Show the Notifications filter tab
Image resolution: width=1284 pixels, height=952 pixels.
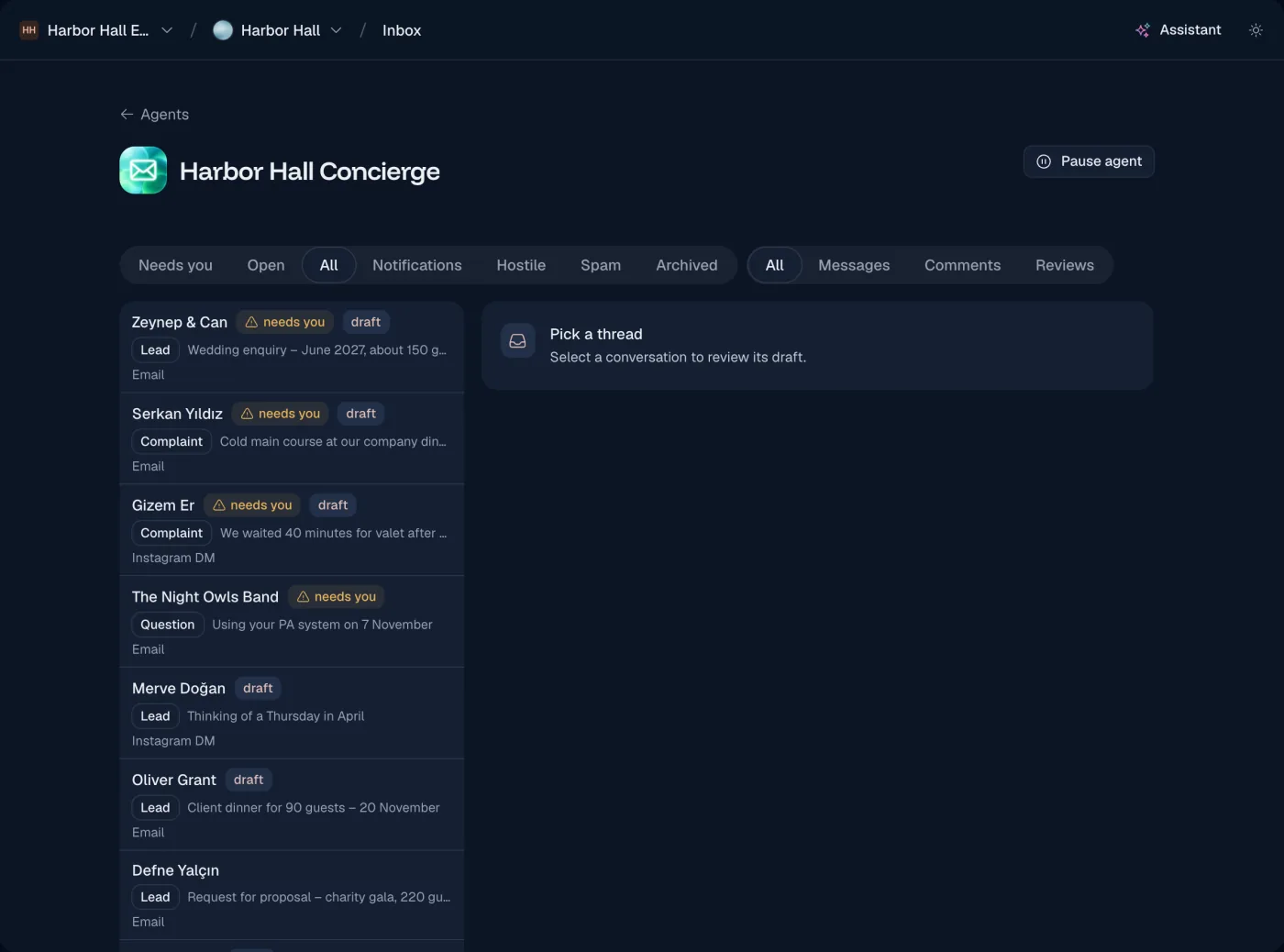pos(417,265)
